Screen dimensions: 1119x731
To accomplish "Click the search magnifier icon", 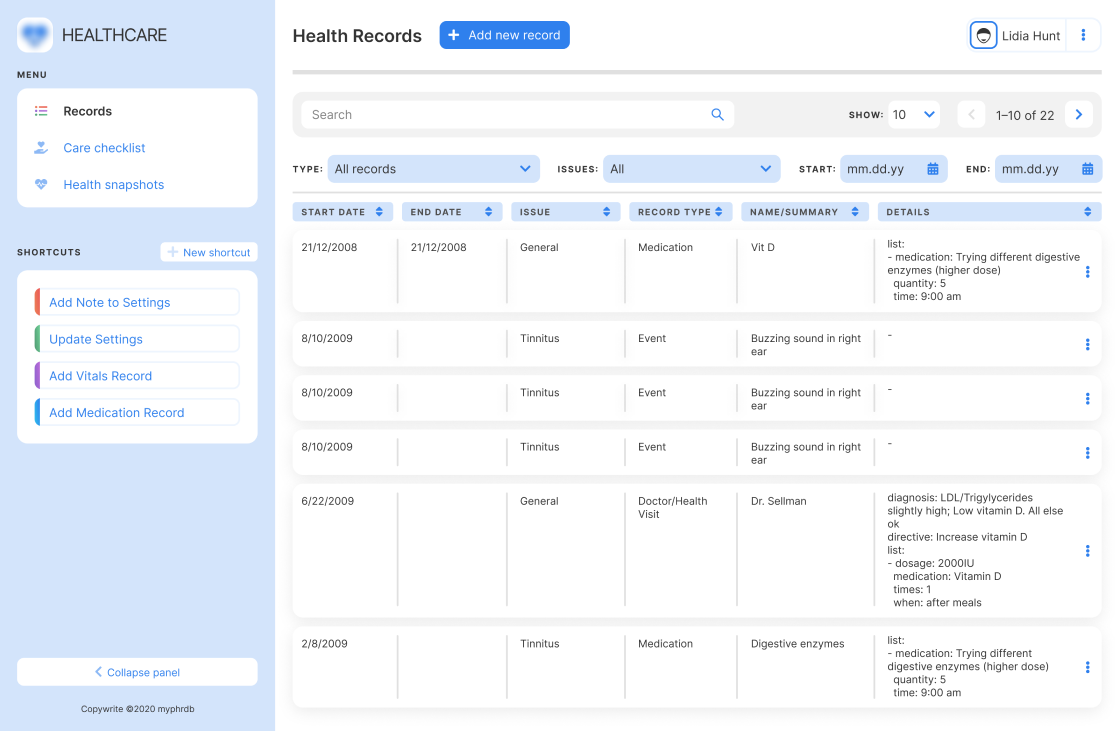I will tap(717, 114).
